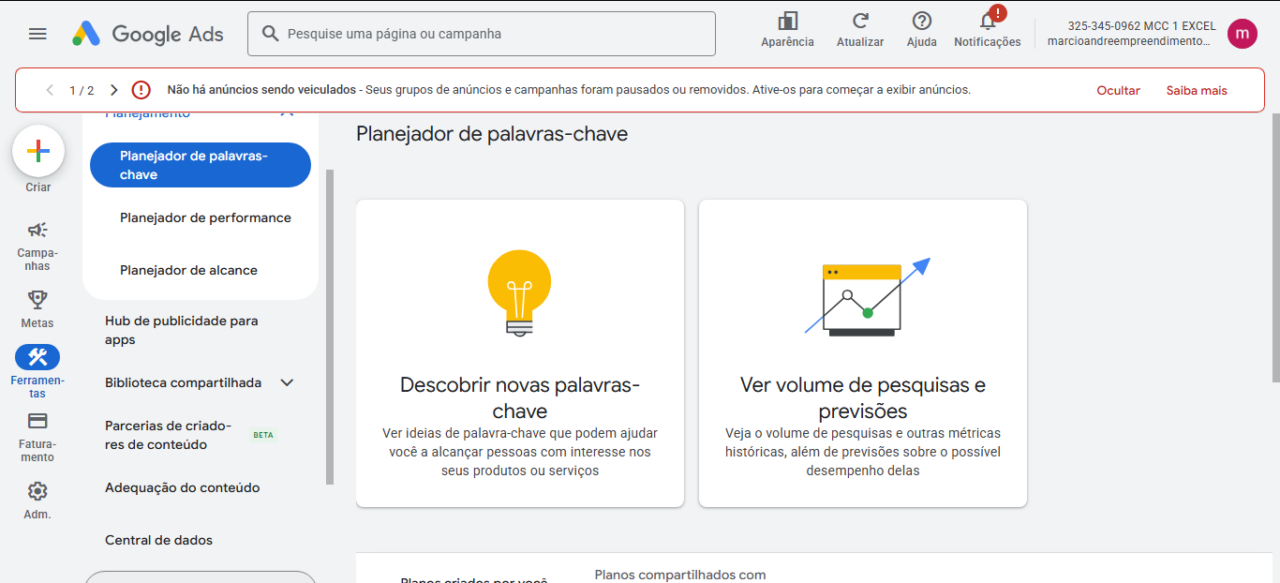Click the user account avatar
This screenshot has height=583, width=1280.
1242,34
